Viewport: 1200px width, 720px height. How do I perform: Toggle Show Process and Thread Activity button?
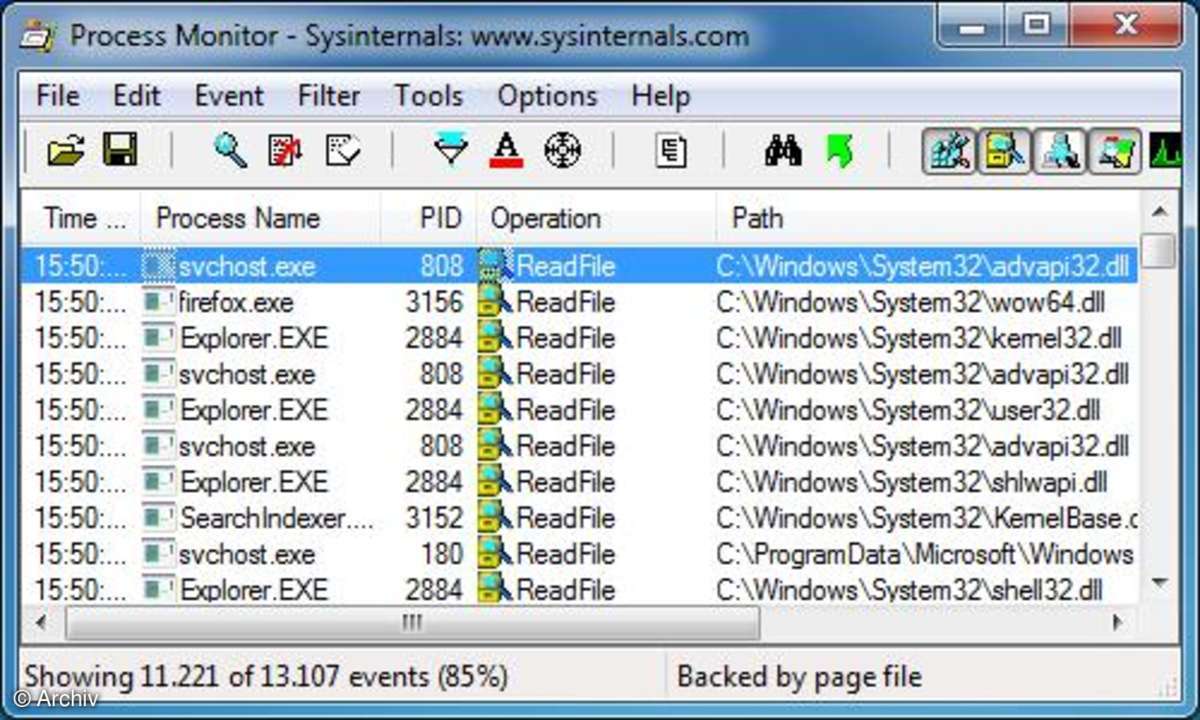1114,151
